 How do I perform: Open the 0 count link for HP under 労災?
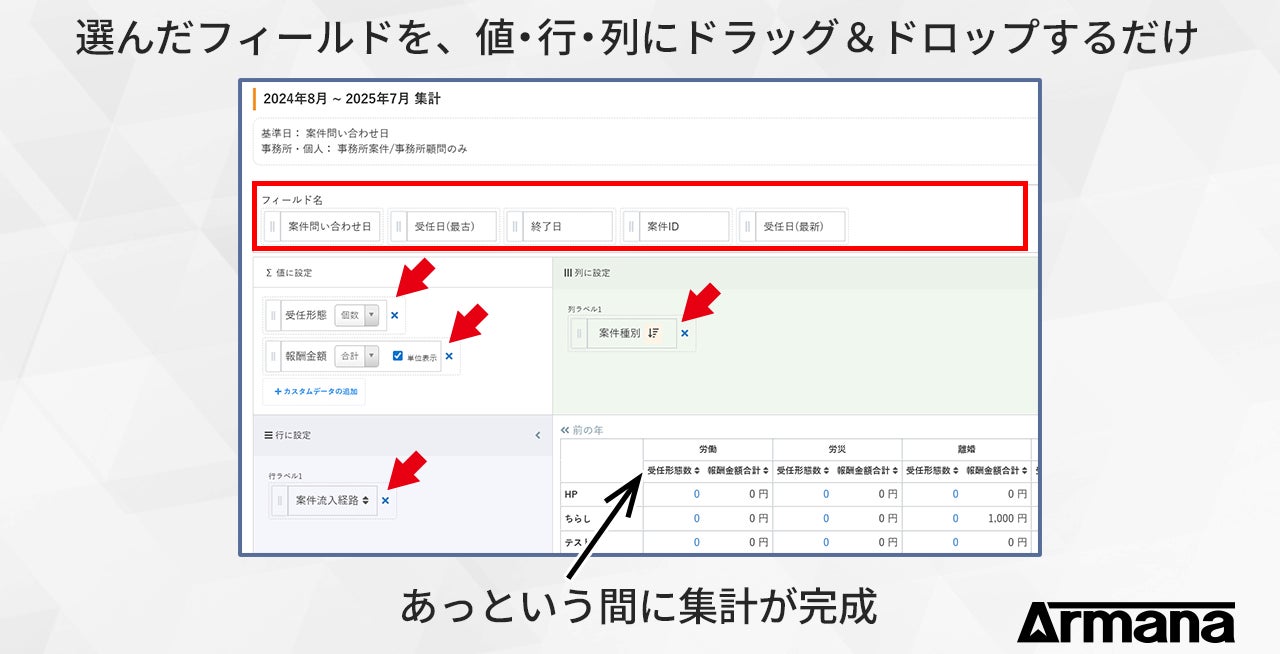826,494
